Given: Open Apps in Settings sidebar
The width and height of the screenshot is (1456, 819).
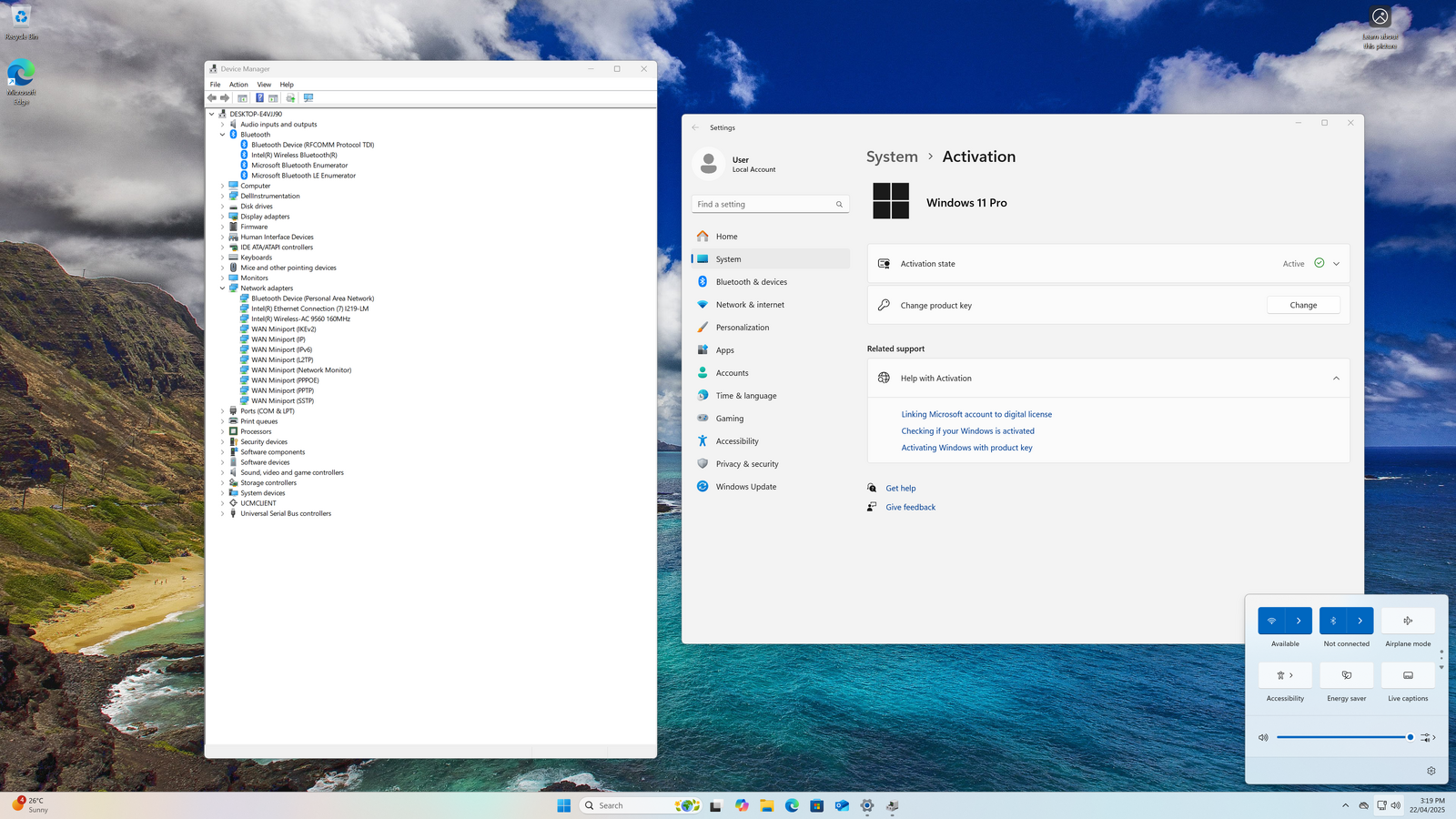Looking at the screenshot, I should [770, 350].
